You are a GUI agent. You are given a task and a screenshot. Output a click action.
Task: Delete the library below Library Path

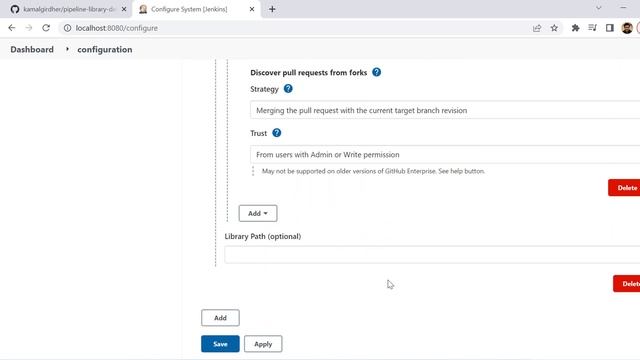(x=627, y=284)
